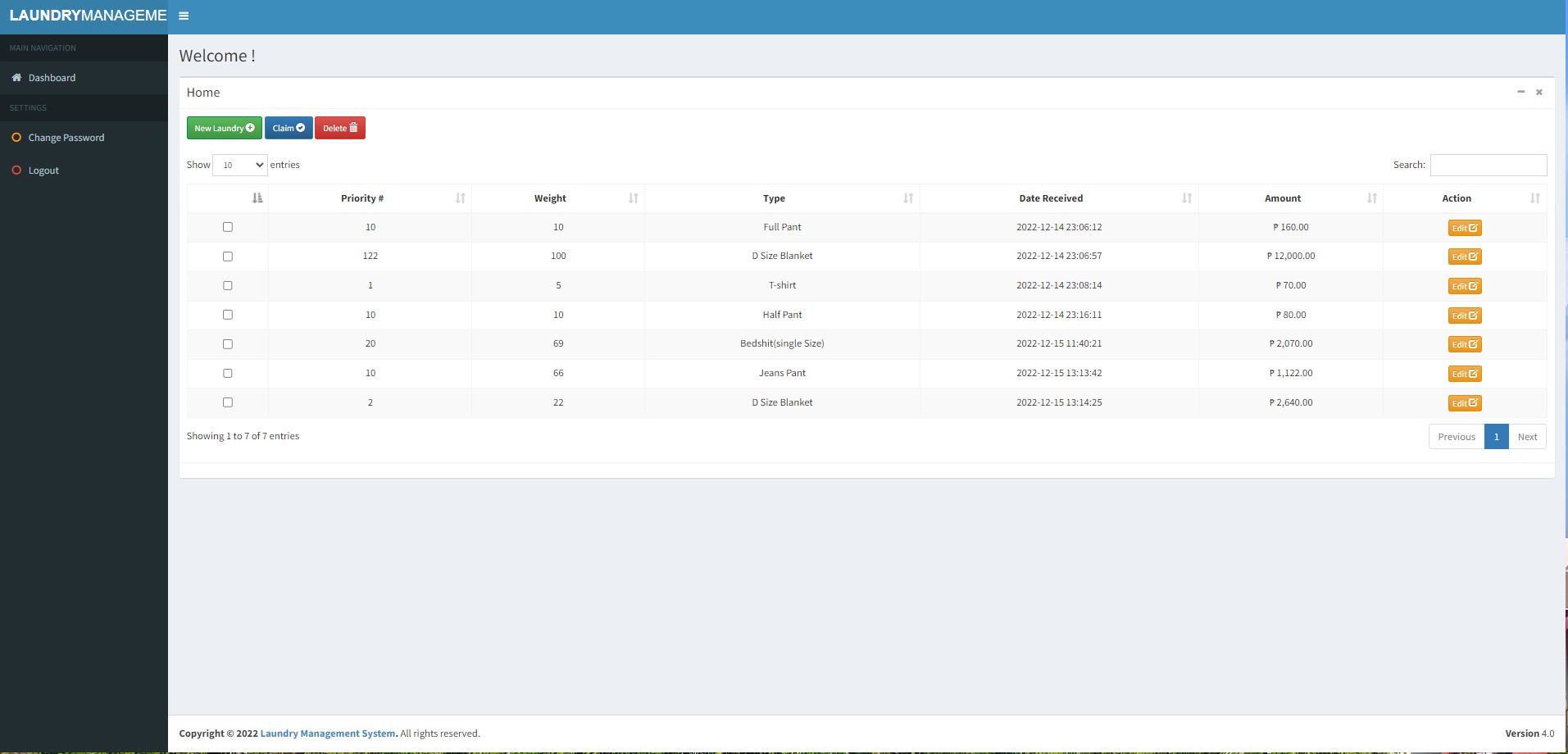This screenshot has width=1568, height=754.
Task: Check the checkbox on the Full Pant row
Action: pos(228,227)
